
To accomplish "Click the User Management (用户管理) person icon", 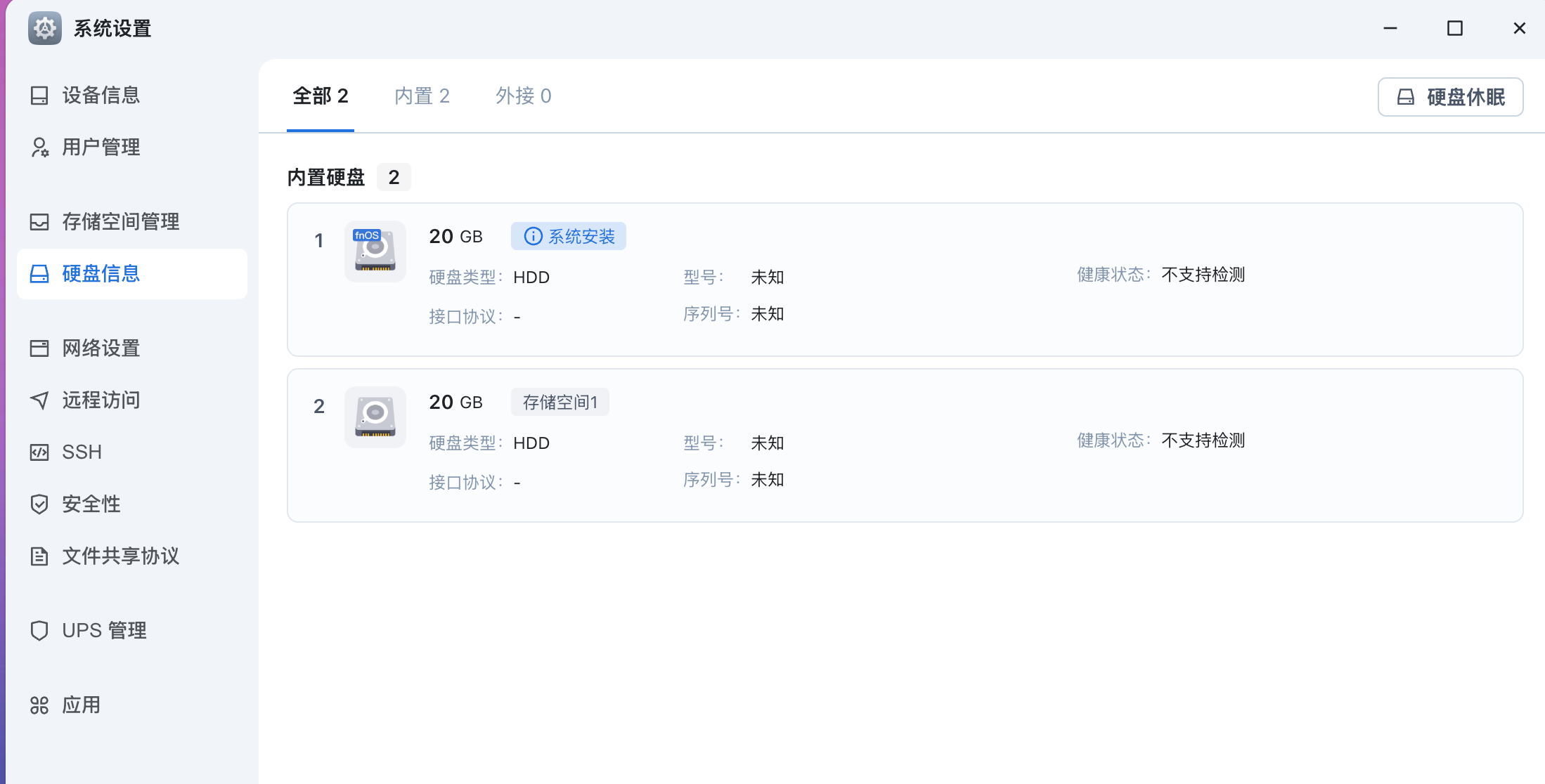I will (39, 148).
